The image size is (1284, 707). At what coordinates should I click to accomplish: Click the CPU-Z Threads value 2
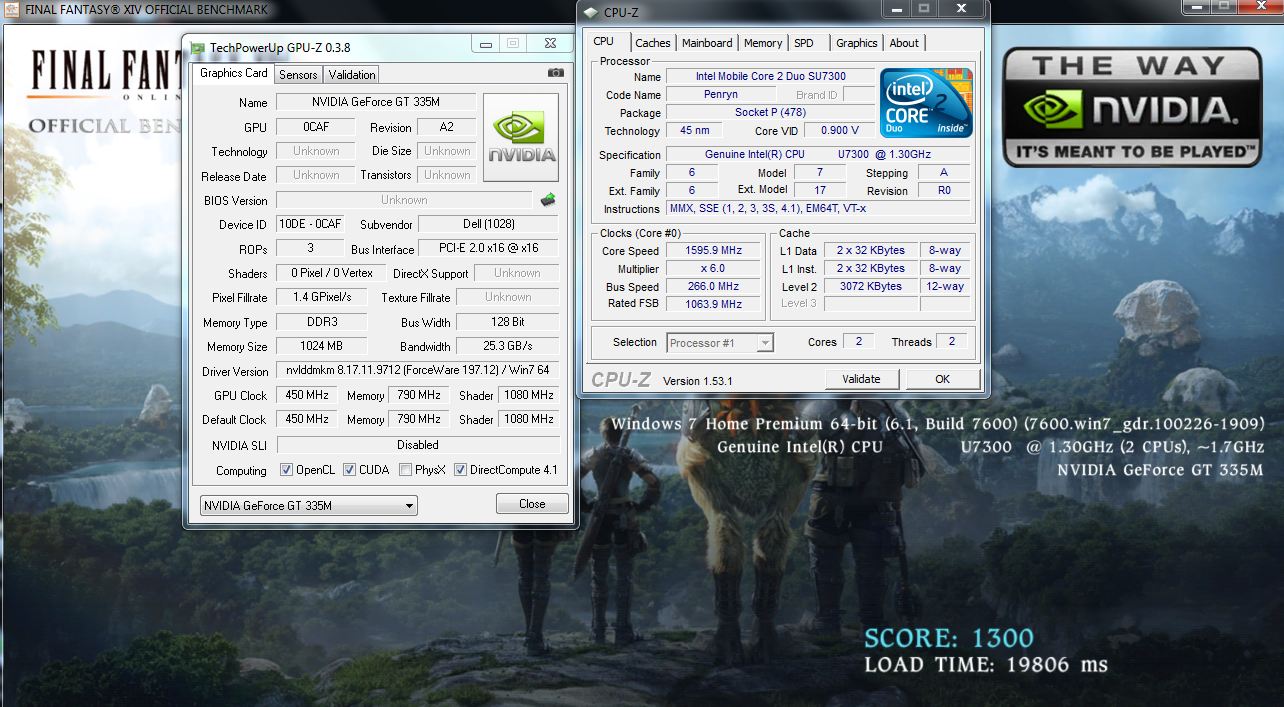(951, 342)
